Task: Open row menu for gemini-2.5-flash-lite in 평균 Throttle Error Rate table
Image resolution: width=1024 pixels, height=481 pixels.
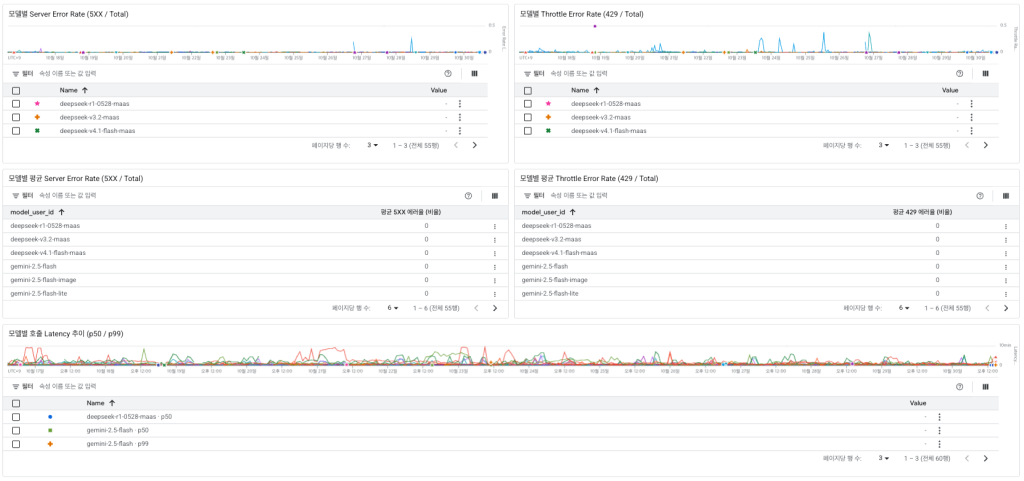Action: [1006, 294]
